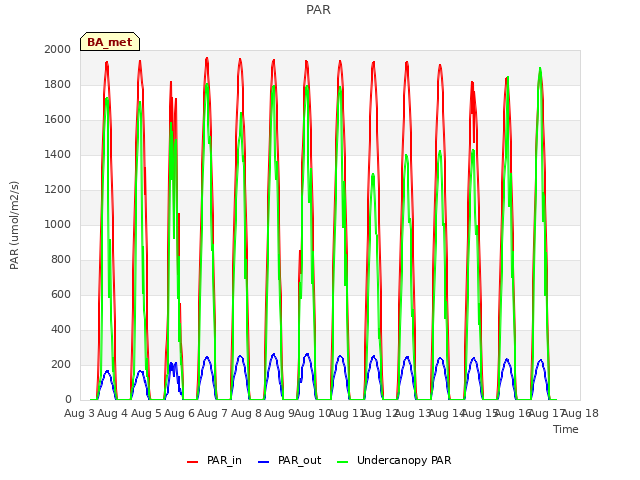Click the Aug 5 x-axis label
The height and width of the screenshot is (480, 640).
coord(146,413)
